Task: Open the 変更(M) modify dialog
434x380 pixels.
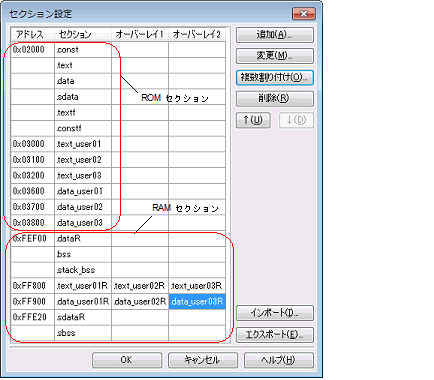Action: (x=275, y=56)
